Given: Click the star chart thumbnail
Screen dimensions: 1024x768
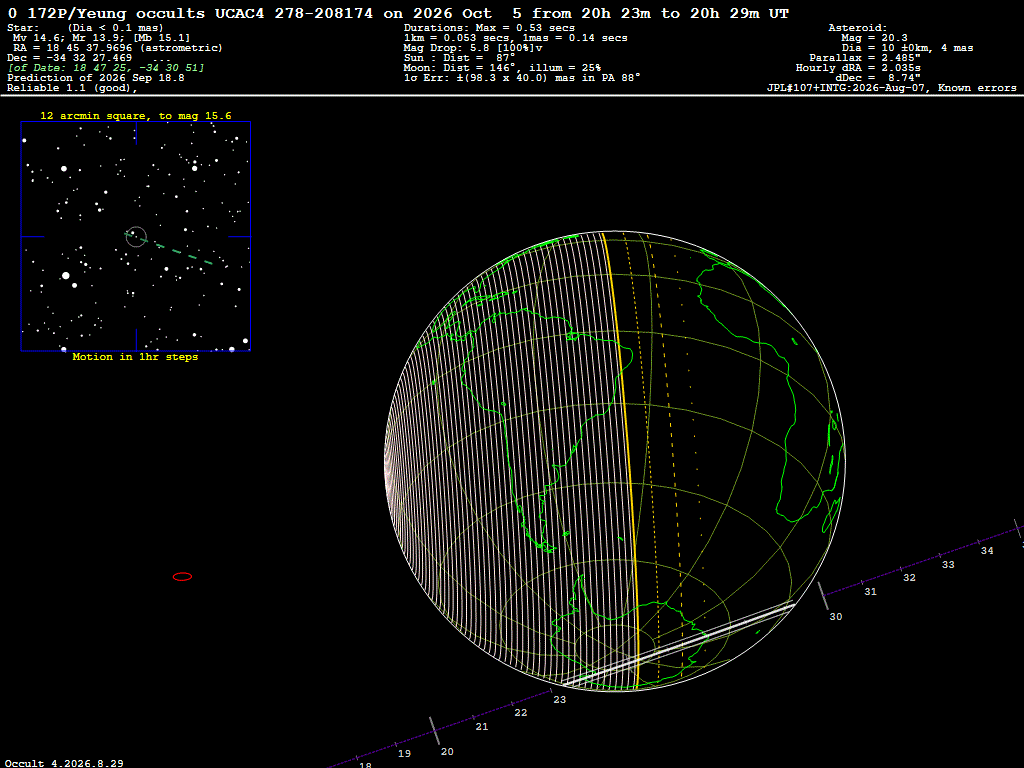Looking at the screenshot, I should point(136,236).
